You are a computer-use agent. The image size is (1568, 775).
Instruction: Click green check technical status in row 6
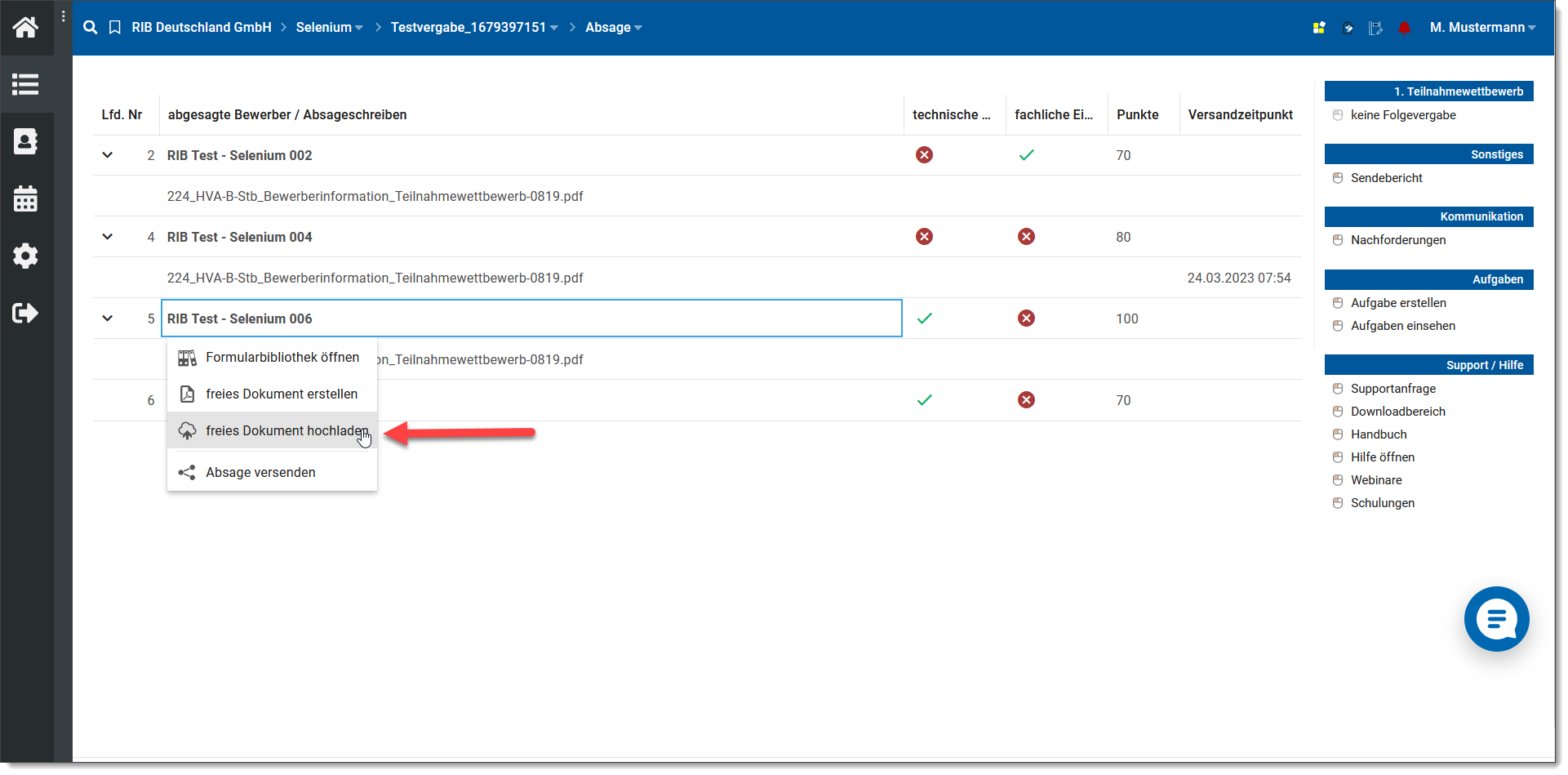924,400
